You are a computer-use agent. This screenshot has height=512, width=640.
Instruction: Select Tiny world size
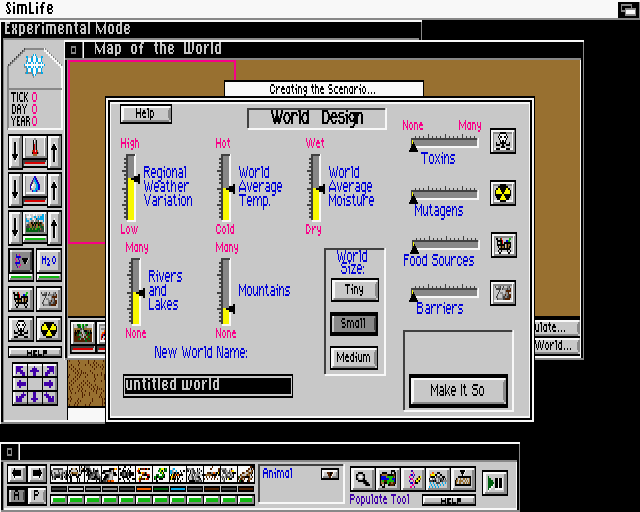354,290
